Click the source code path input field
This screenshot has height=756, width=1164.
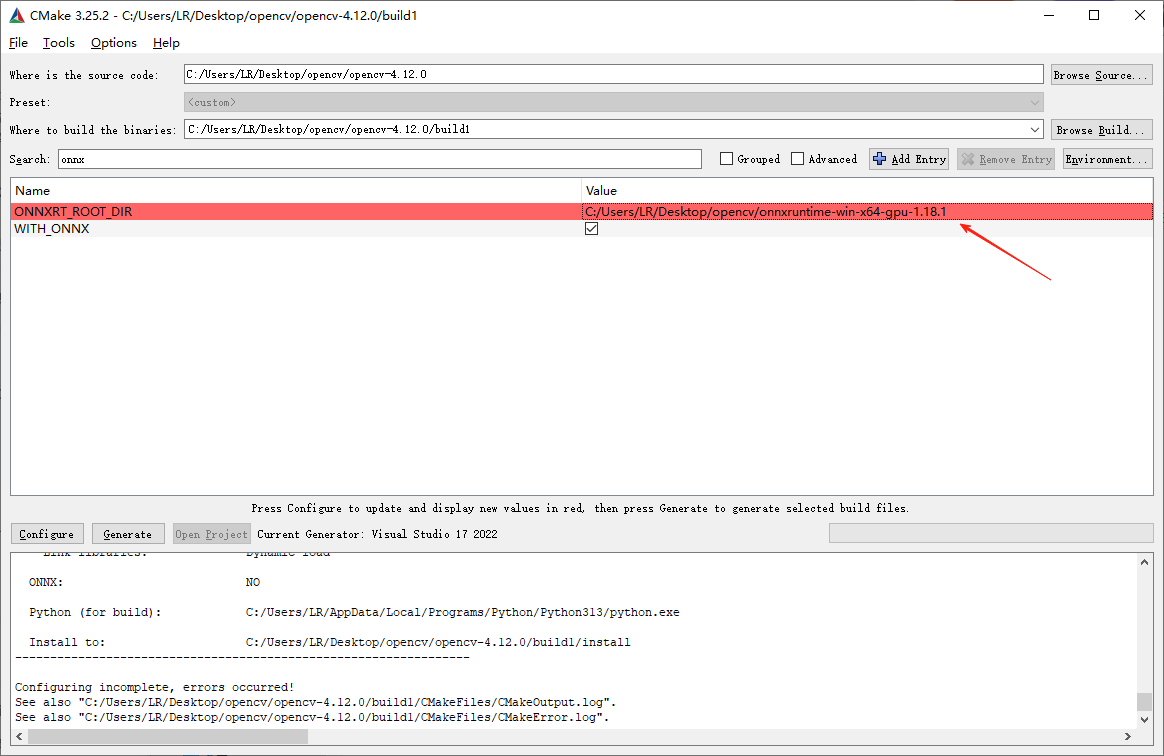614,74
